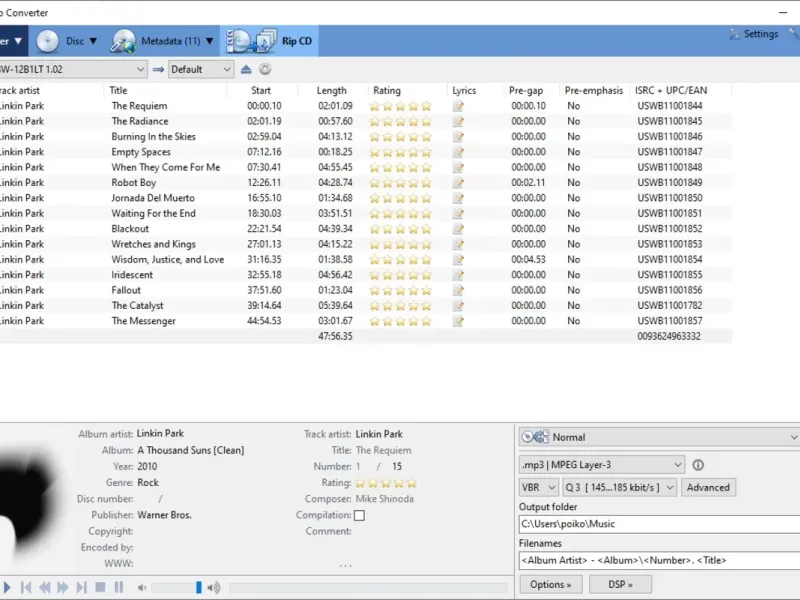Click the Advanced encoder button

click(x=708, y=487)
